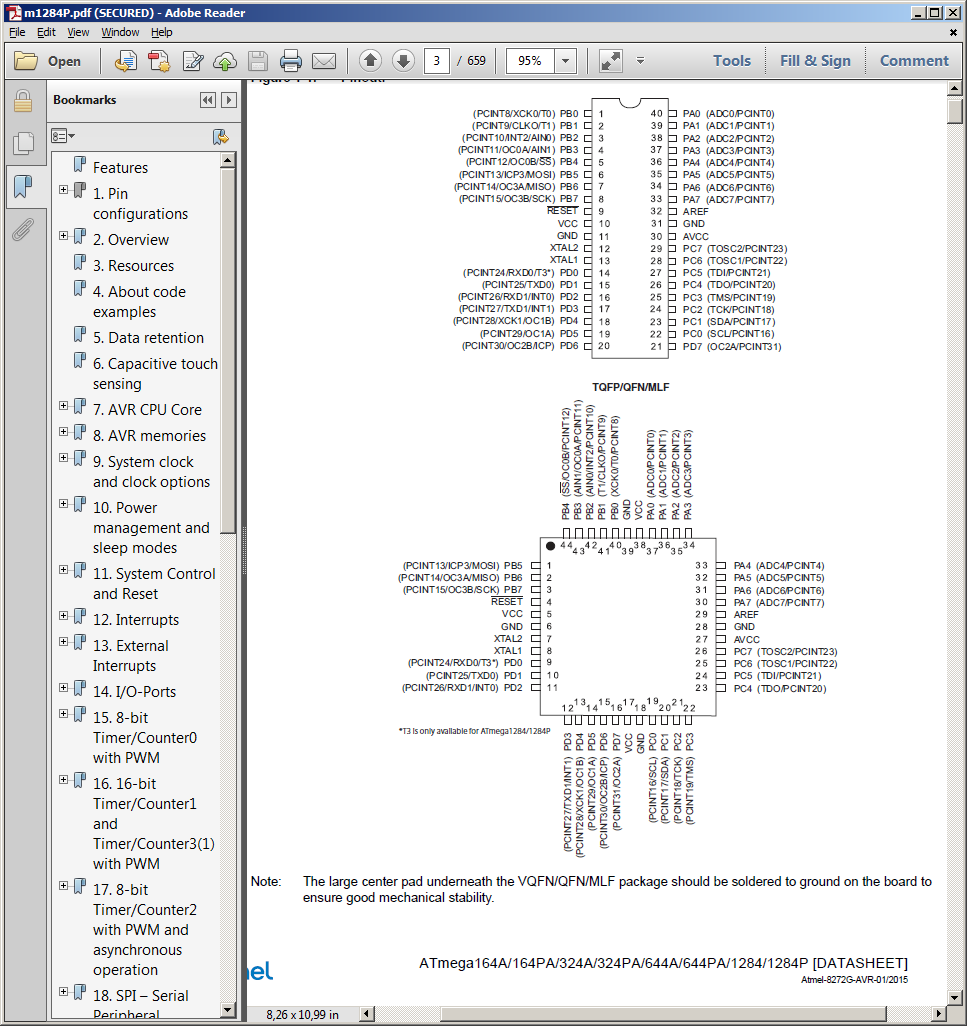Click the find current bookmark icon

tap(221, 137)
